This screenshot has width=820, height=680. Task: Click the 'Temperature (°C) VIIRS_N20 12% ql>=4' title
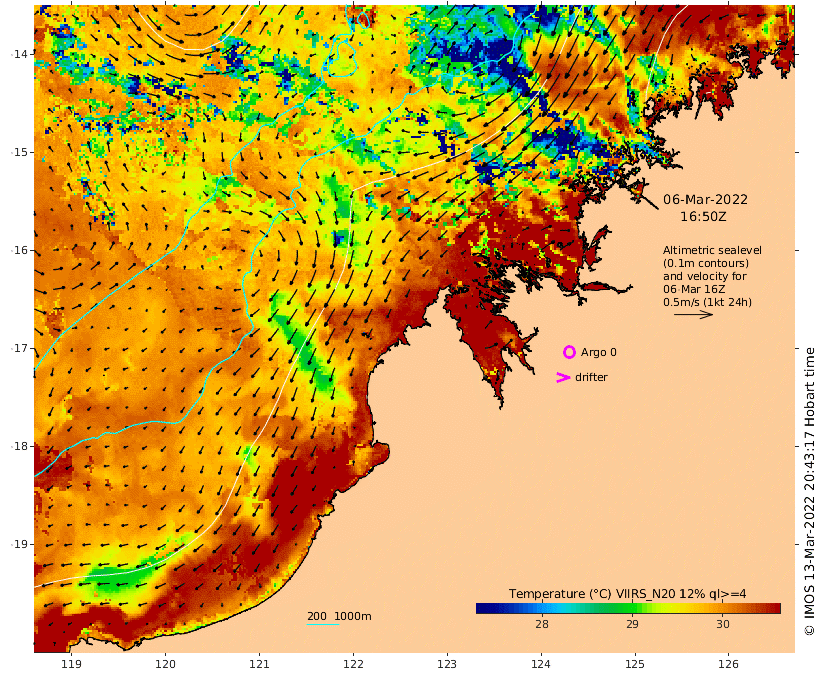click(627, 594)
